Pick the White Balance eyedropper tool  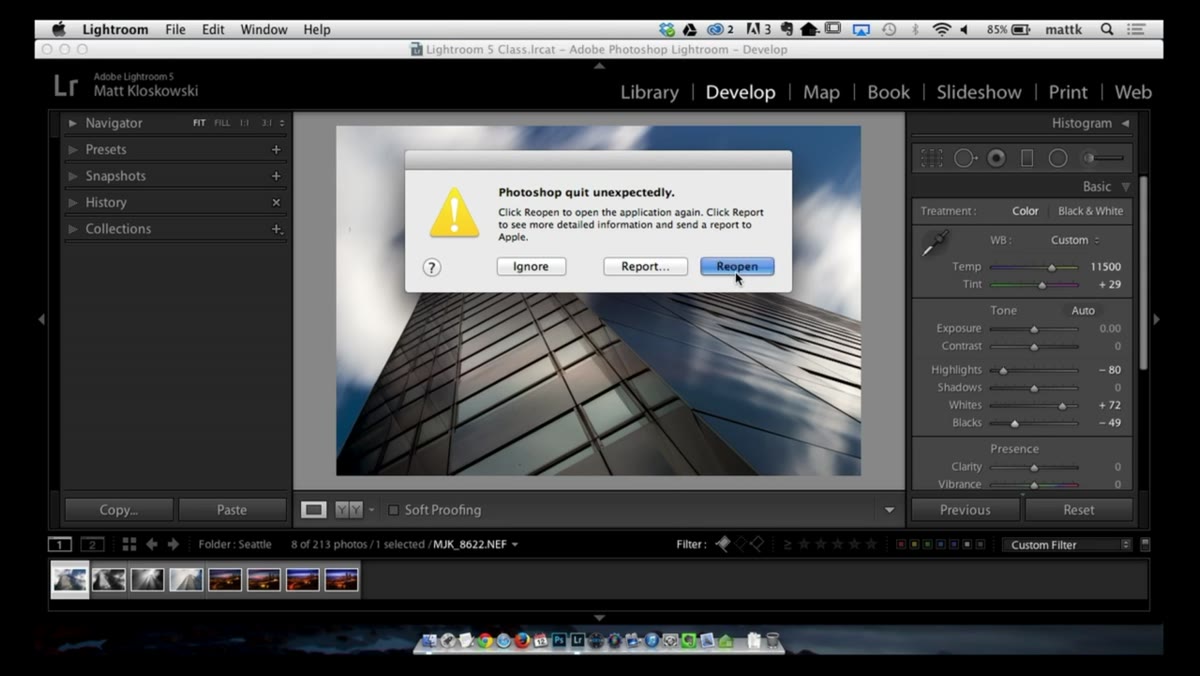[x=935, y=243]
